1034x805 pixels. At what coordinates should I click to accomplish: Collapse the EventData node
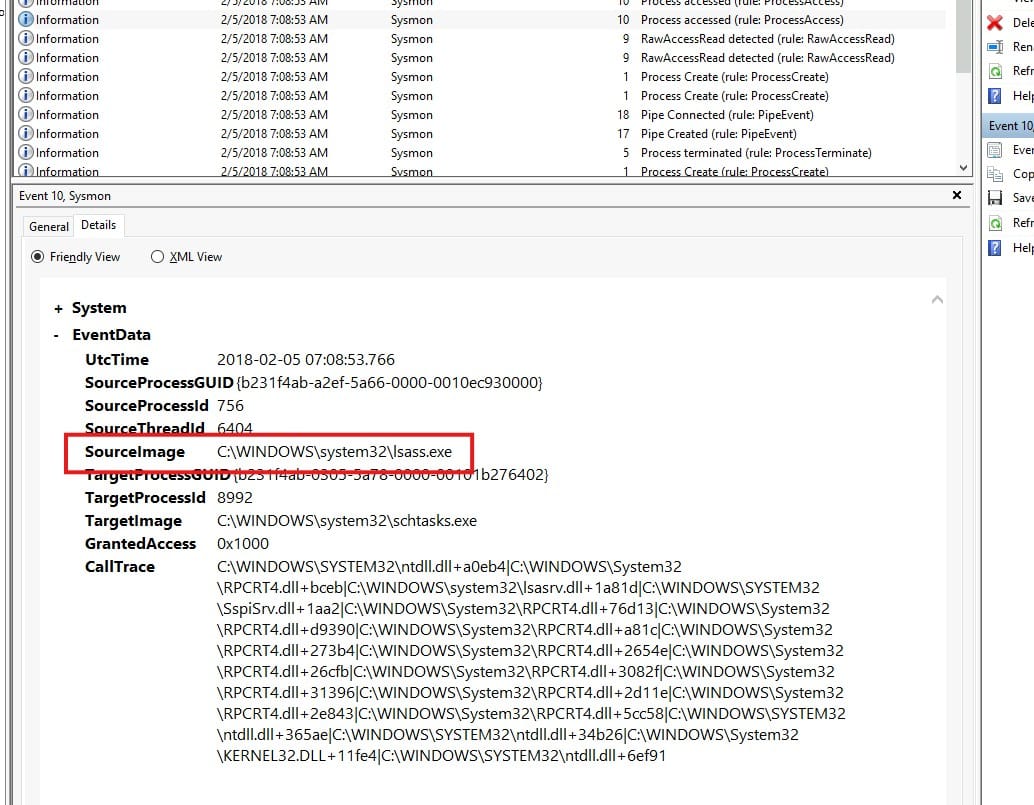(x=57, y=335)
